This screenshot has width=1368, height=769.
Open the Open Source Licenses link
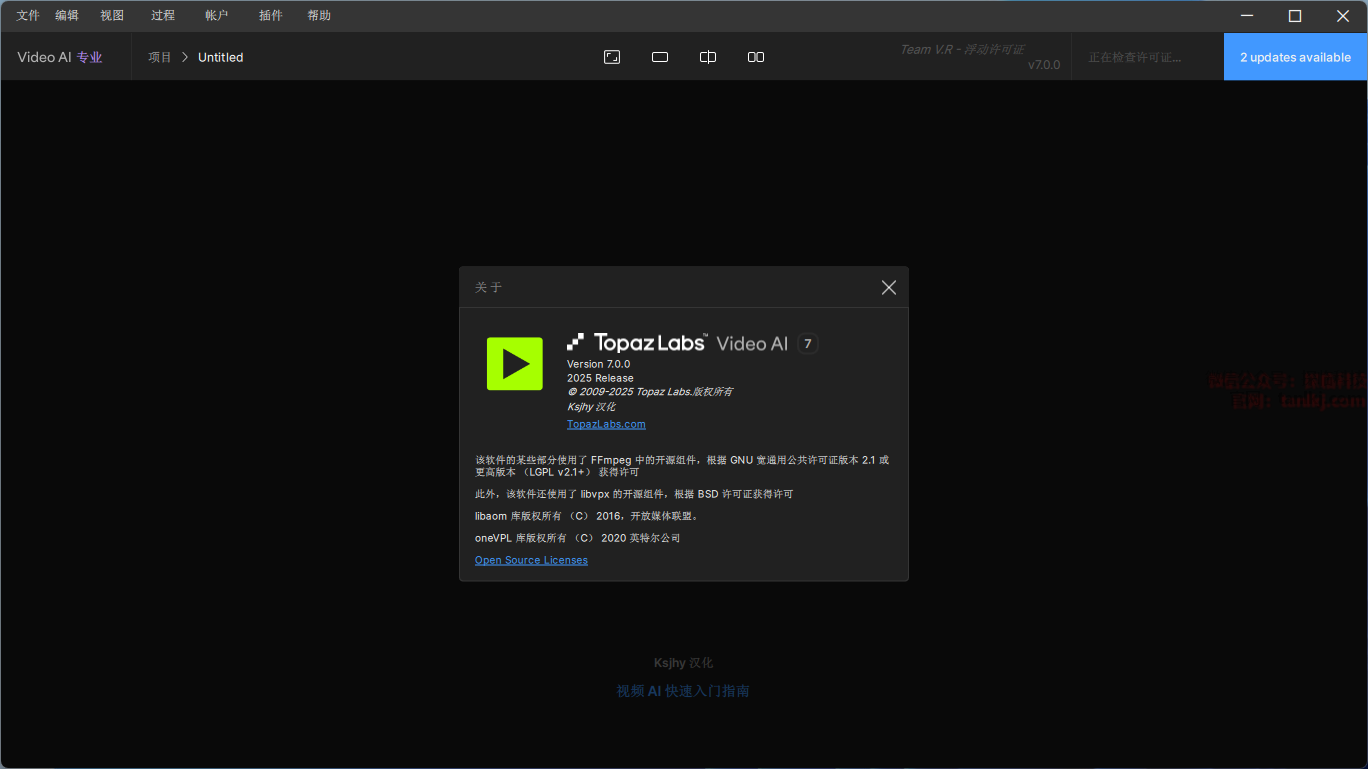531,560
